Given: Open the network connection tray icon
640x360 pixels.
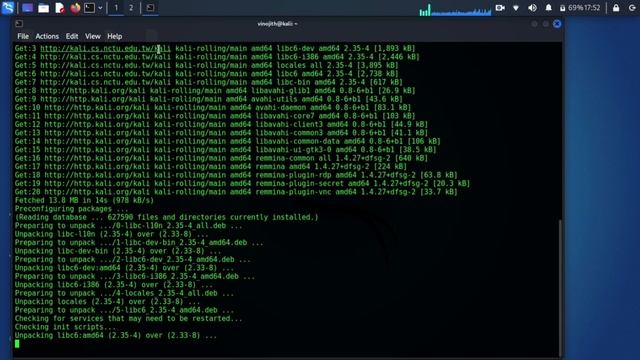Looking at the screenshot, I should click(516, 8).
